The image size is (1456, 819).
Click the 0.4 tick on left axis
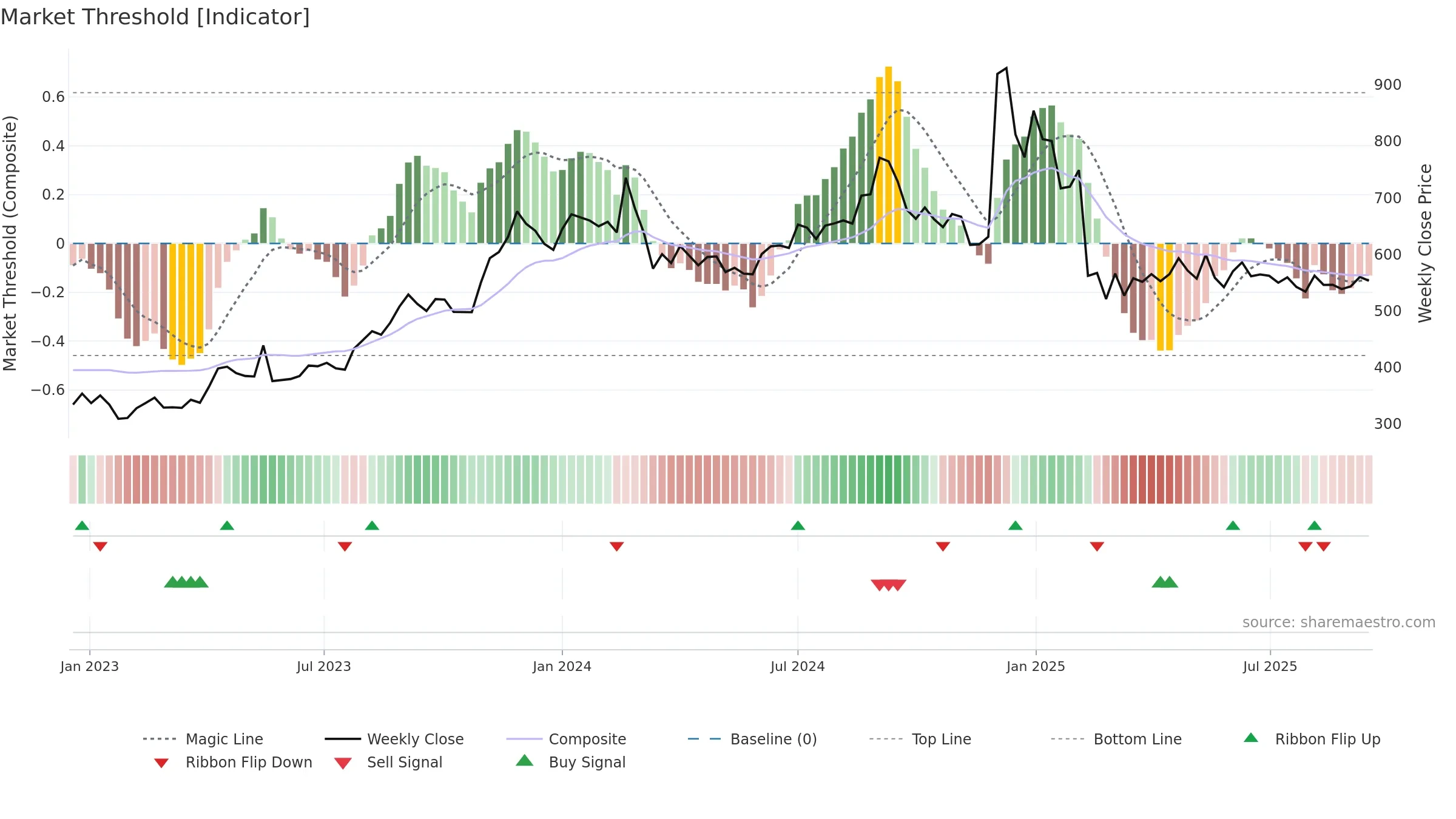[53, 146]
